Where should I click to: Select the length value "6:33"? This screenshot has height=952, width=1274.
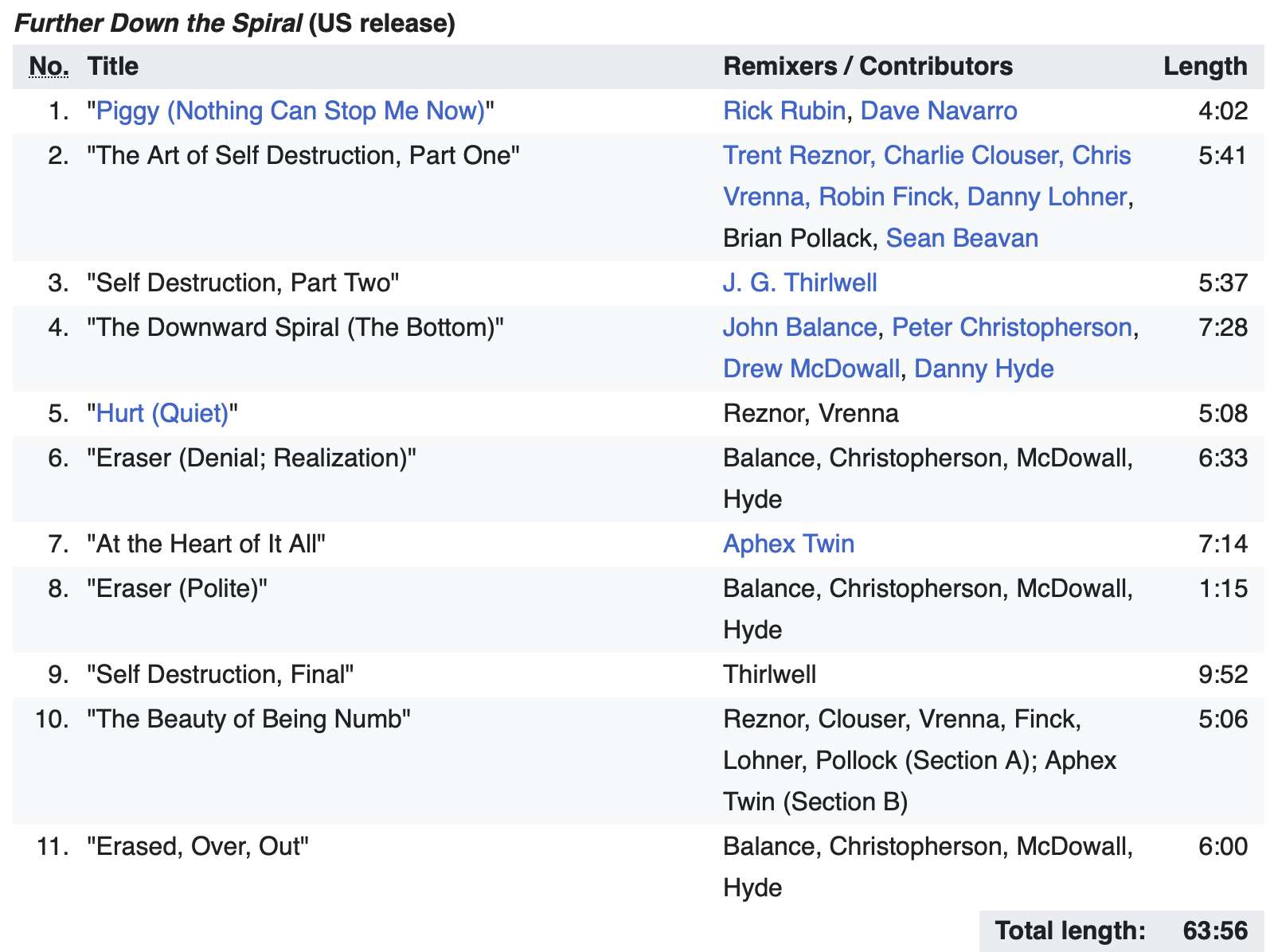click(x=1223, y=458)
